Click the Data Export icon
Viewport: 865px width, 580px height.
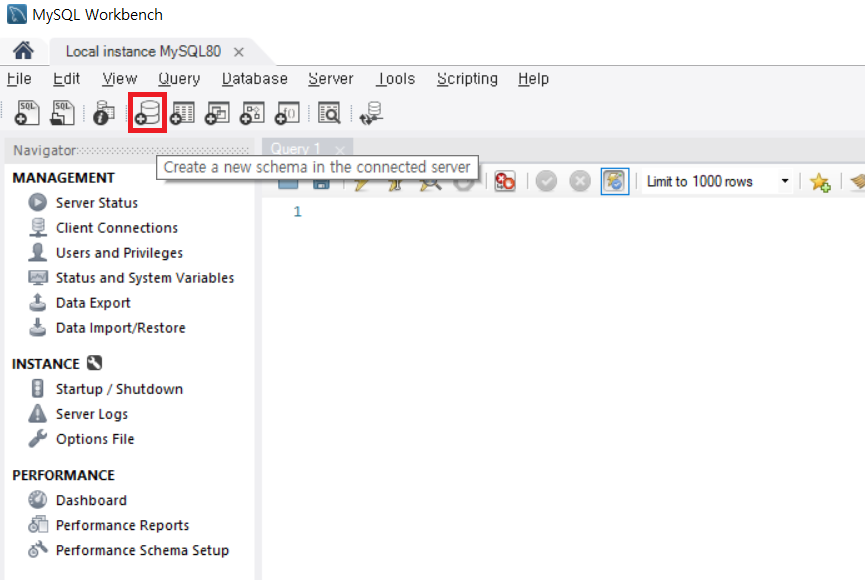click(38, 302)
